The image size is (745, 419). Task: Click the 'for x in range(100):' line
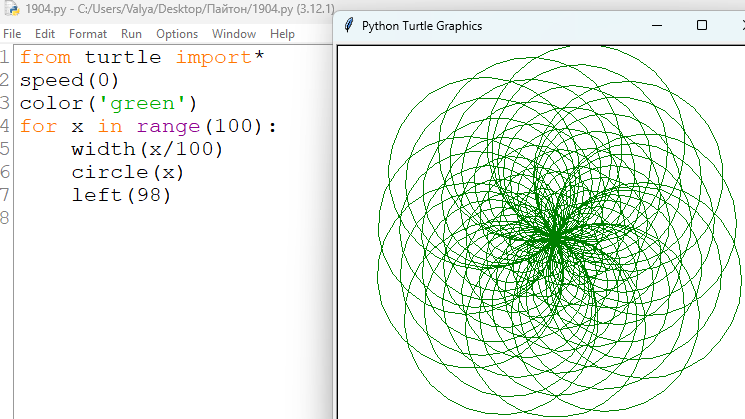point(148,126)
